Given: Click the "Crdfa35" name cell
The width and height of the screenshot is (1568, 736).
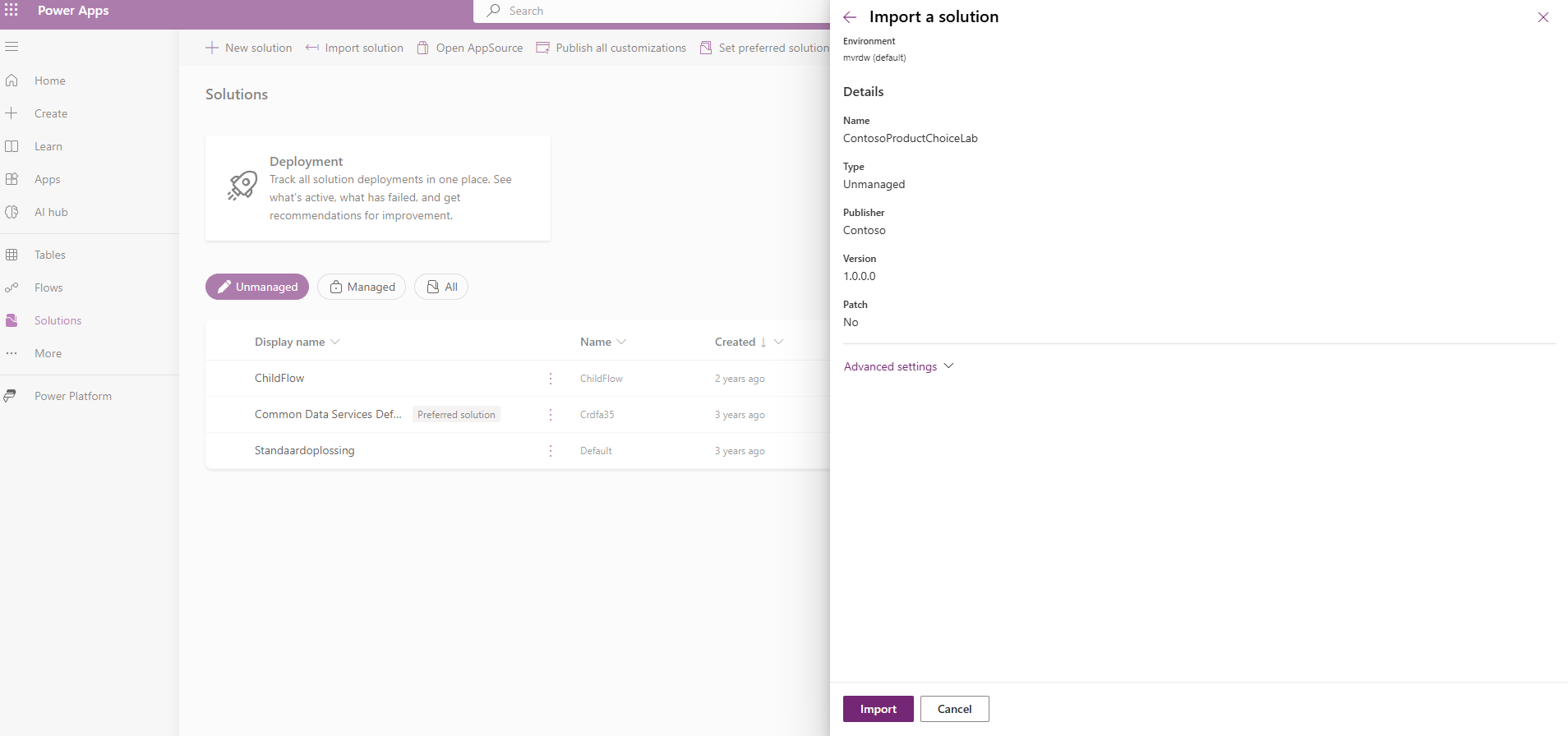Looking at the screenshot, I should point(597,415).
